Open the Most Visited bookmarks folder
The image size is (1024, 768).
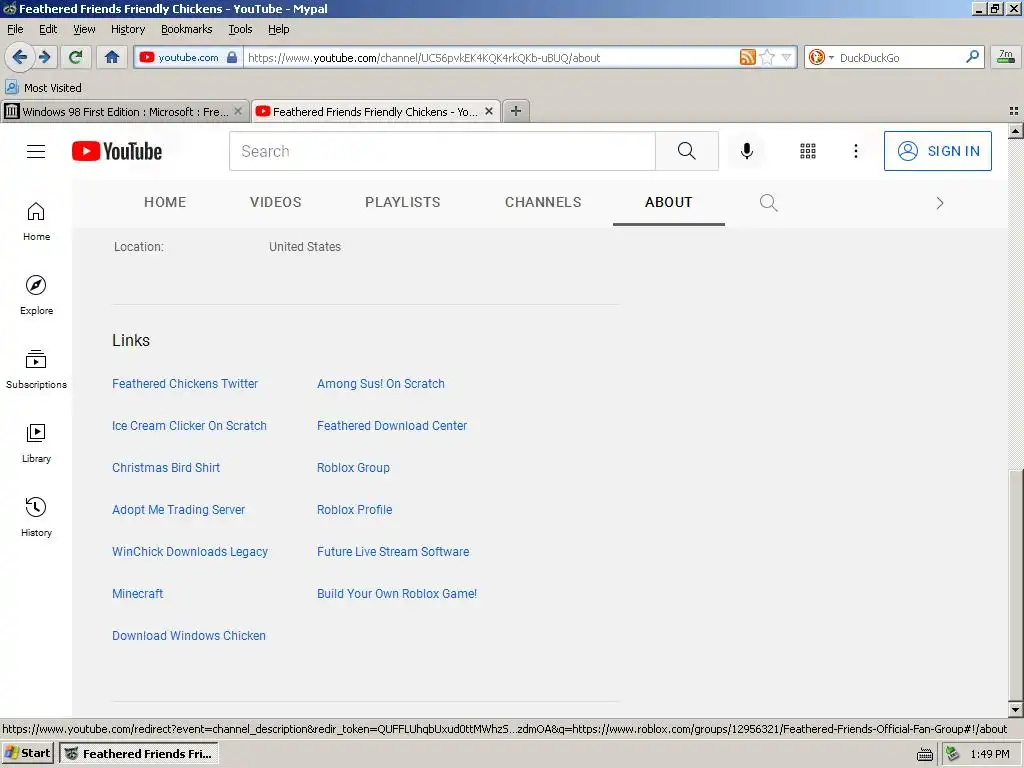coord(44,88)
